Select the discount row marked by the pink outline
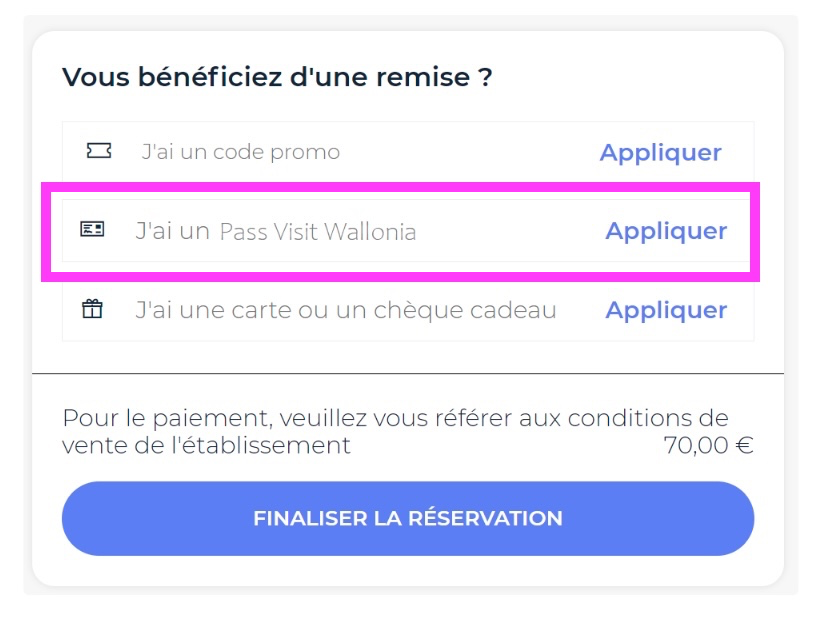The height and width of the screenshot is (622, 818). click(x=400, y=232)
